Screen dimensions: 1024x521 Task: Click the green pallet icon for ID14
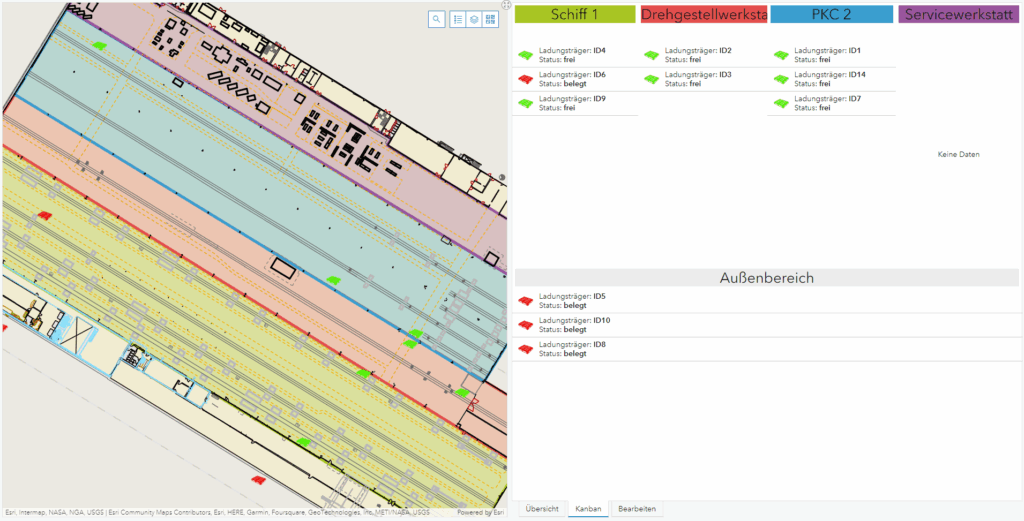pos(782,79)
